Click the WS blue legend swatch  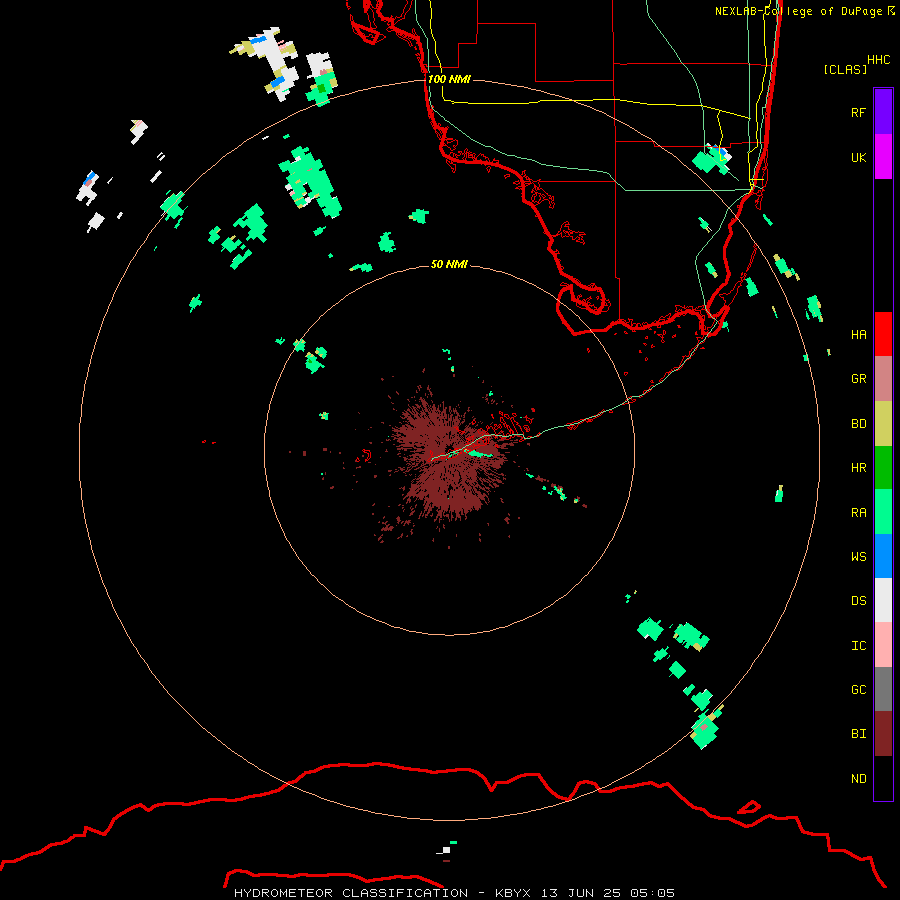click(883, 556)
